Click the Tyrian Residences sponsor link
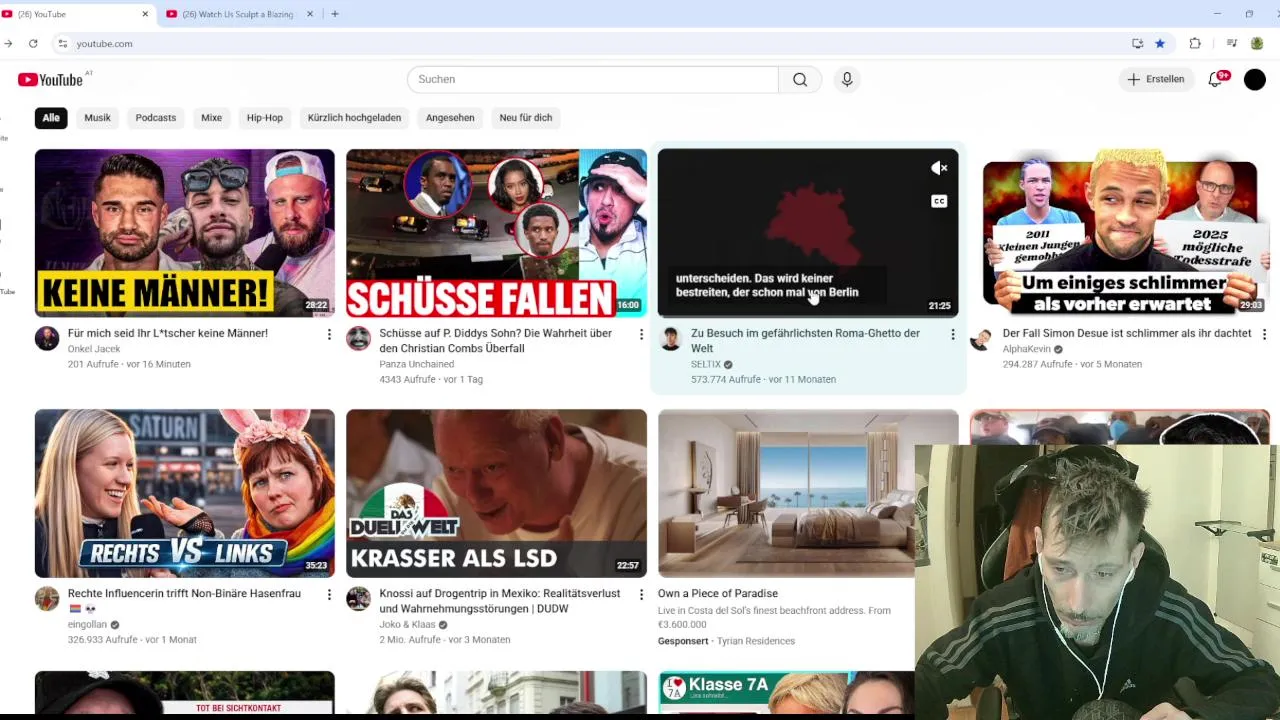Viewport: 1280px width, 720px height. (x=757, y=641)
